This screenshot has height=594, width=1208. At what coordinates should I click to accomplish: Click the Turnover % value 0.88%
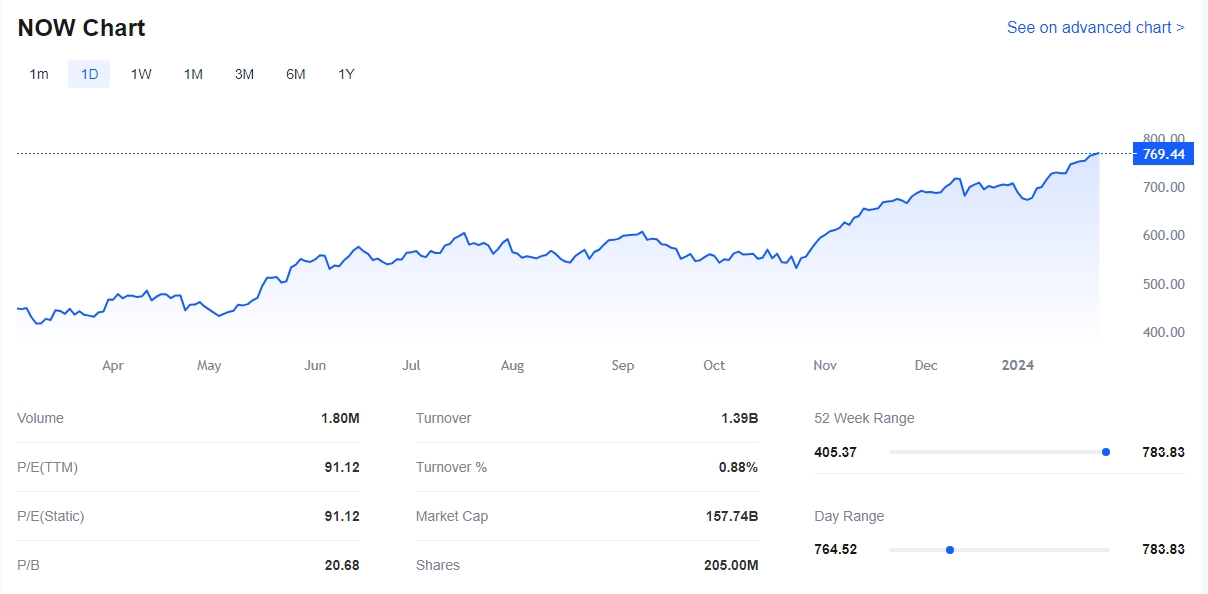click(738, 467)
